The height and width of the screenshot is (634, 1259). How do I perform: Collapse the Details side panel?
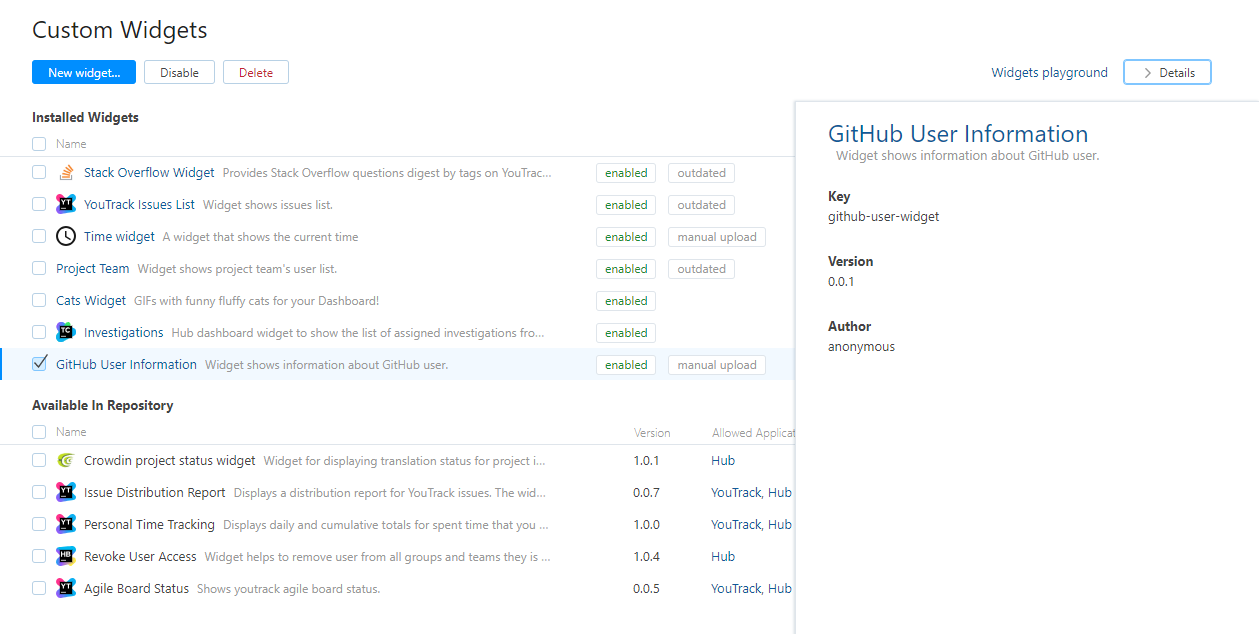(1167, 72)
